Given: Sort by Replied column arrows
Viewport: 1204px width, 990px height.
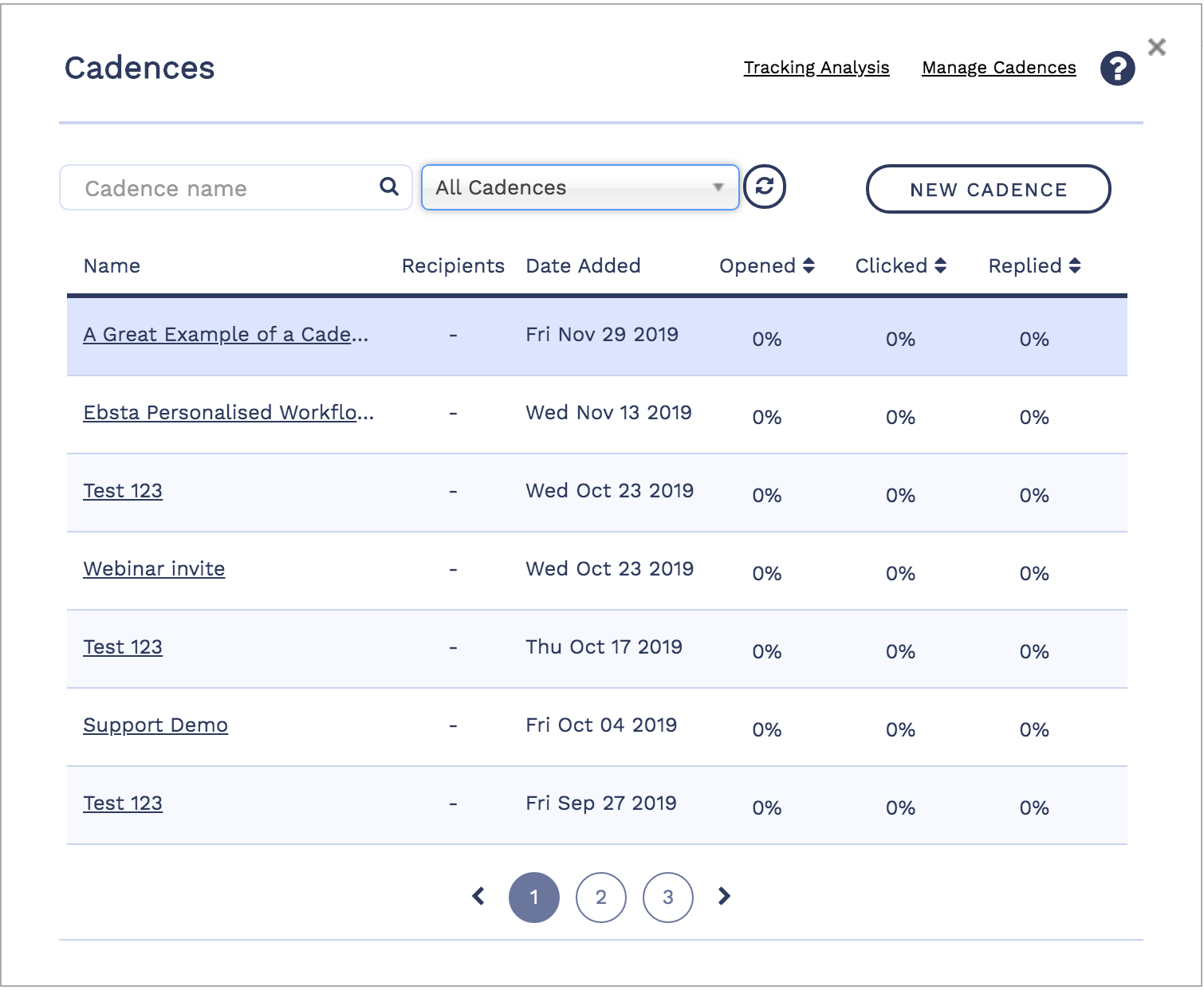Looking at the screenshot, I should click(1075, 265).
